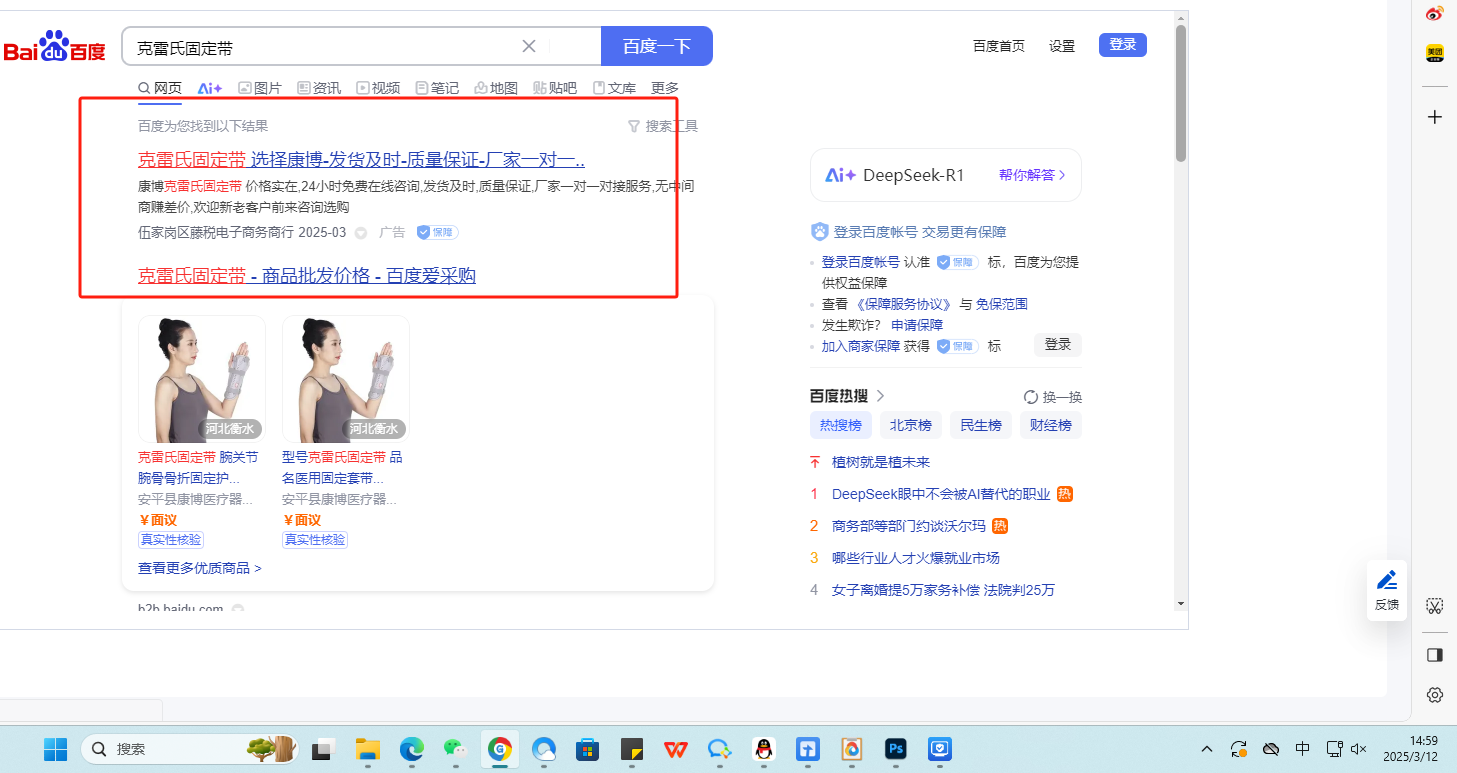The height and width of the screenshot is (773, 1457).
Task: Open the 反馈 feedback widget
Action: (x=1386, y=590)
